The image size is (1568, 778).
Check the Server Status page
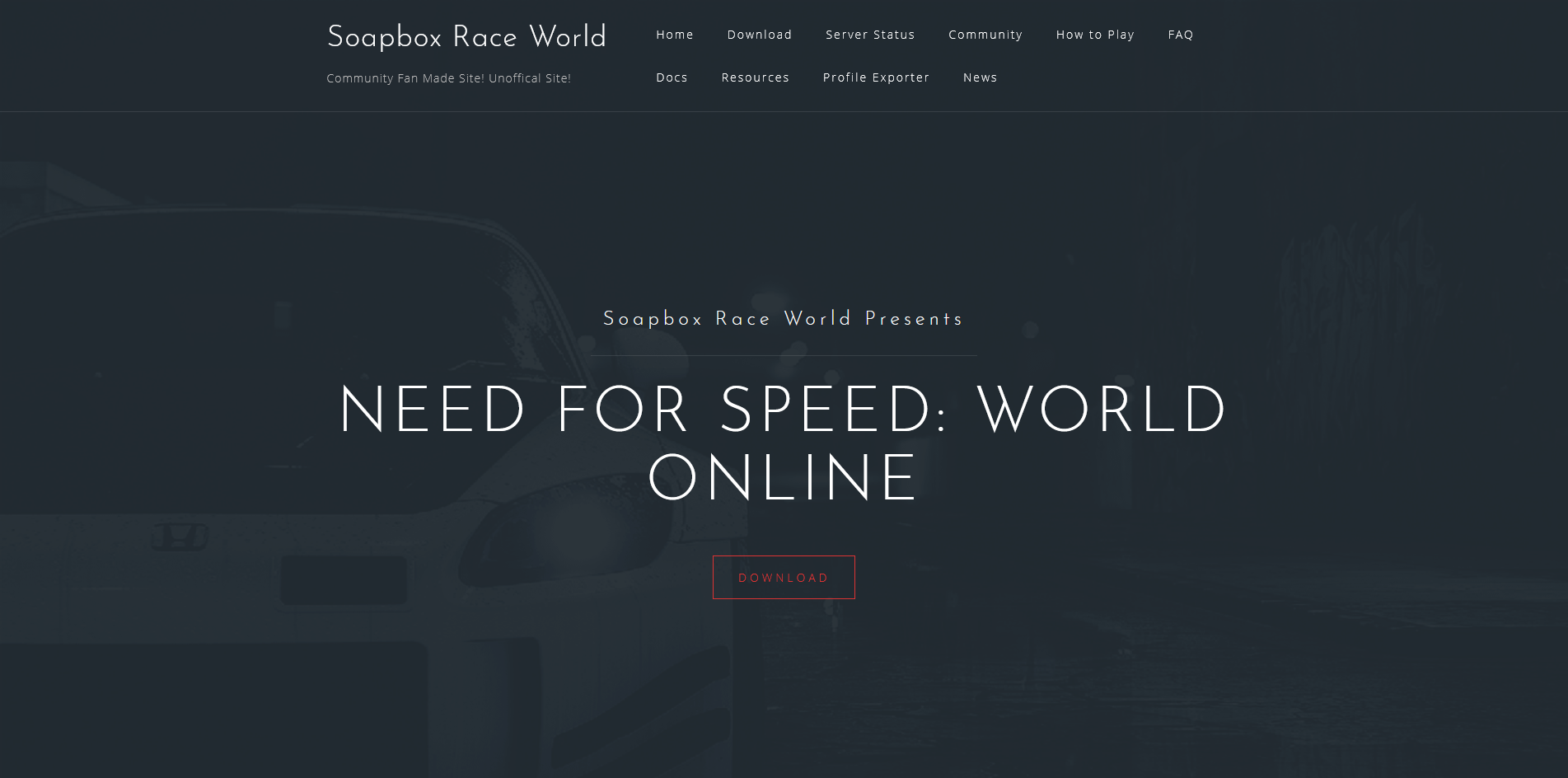(x=869, y=35)
